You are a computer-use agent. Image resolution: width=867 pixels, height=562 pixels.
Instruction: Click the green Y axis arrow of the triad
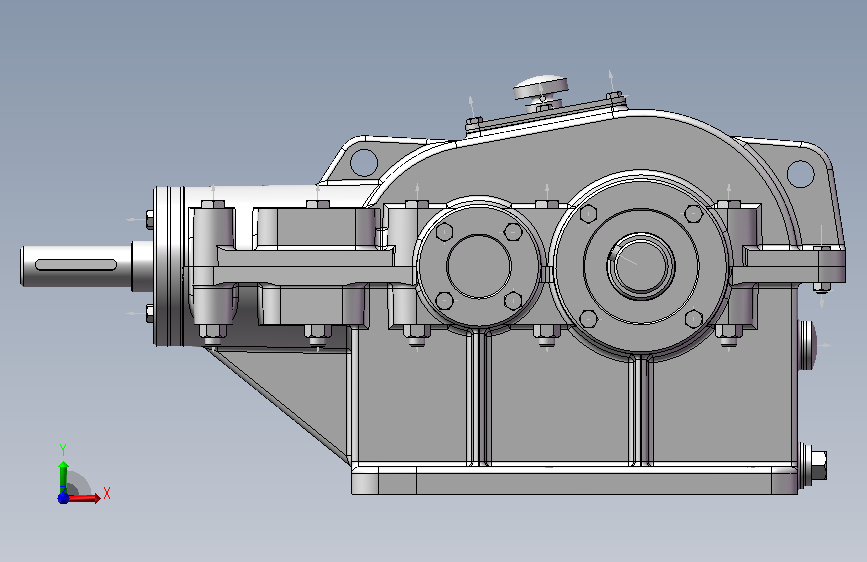[x=63, y=477]
